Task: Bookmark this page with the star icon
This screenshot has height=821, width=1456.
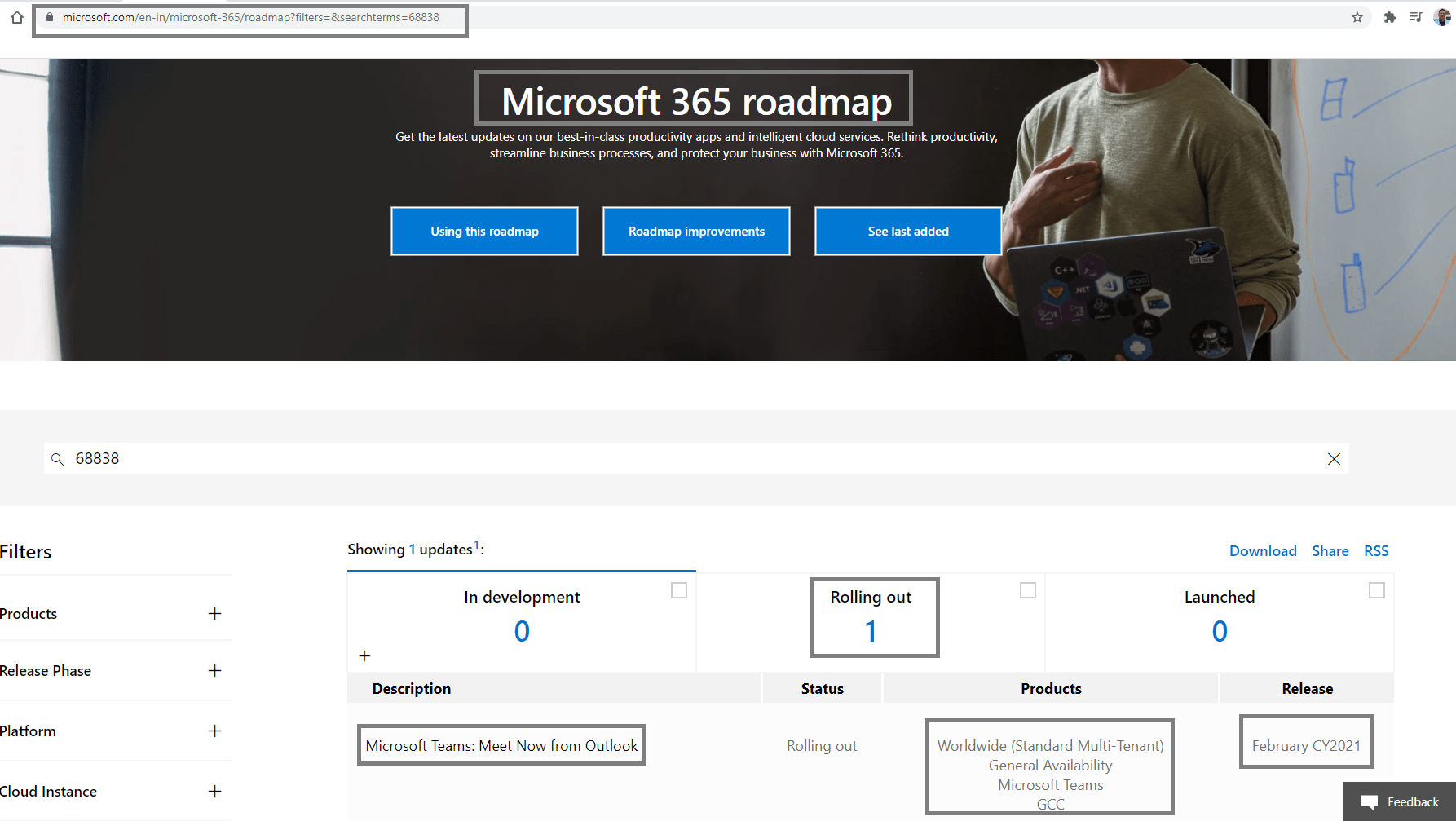Action: (1357, 17)
